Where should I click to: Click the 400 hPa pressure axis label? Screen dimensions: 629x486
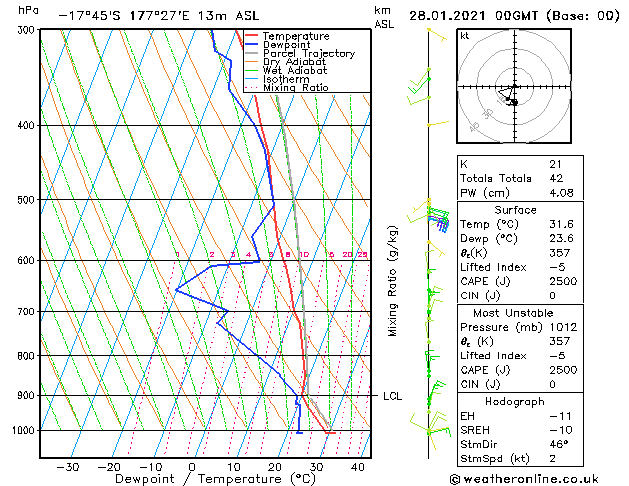(28, 126)
